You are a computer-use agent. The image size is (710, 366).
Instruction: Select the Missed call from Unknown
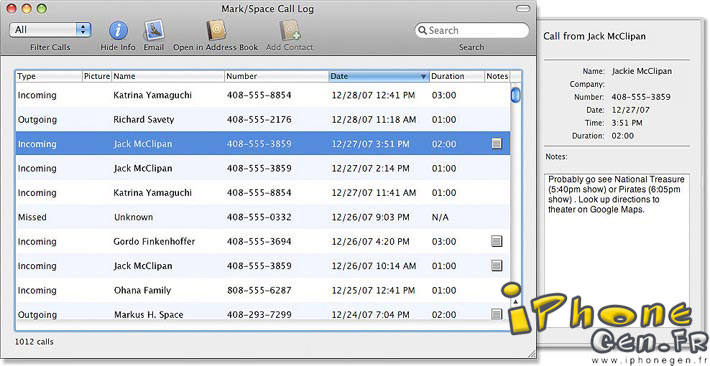pyautogui.click(x=263, y=217)
